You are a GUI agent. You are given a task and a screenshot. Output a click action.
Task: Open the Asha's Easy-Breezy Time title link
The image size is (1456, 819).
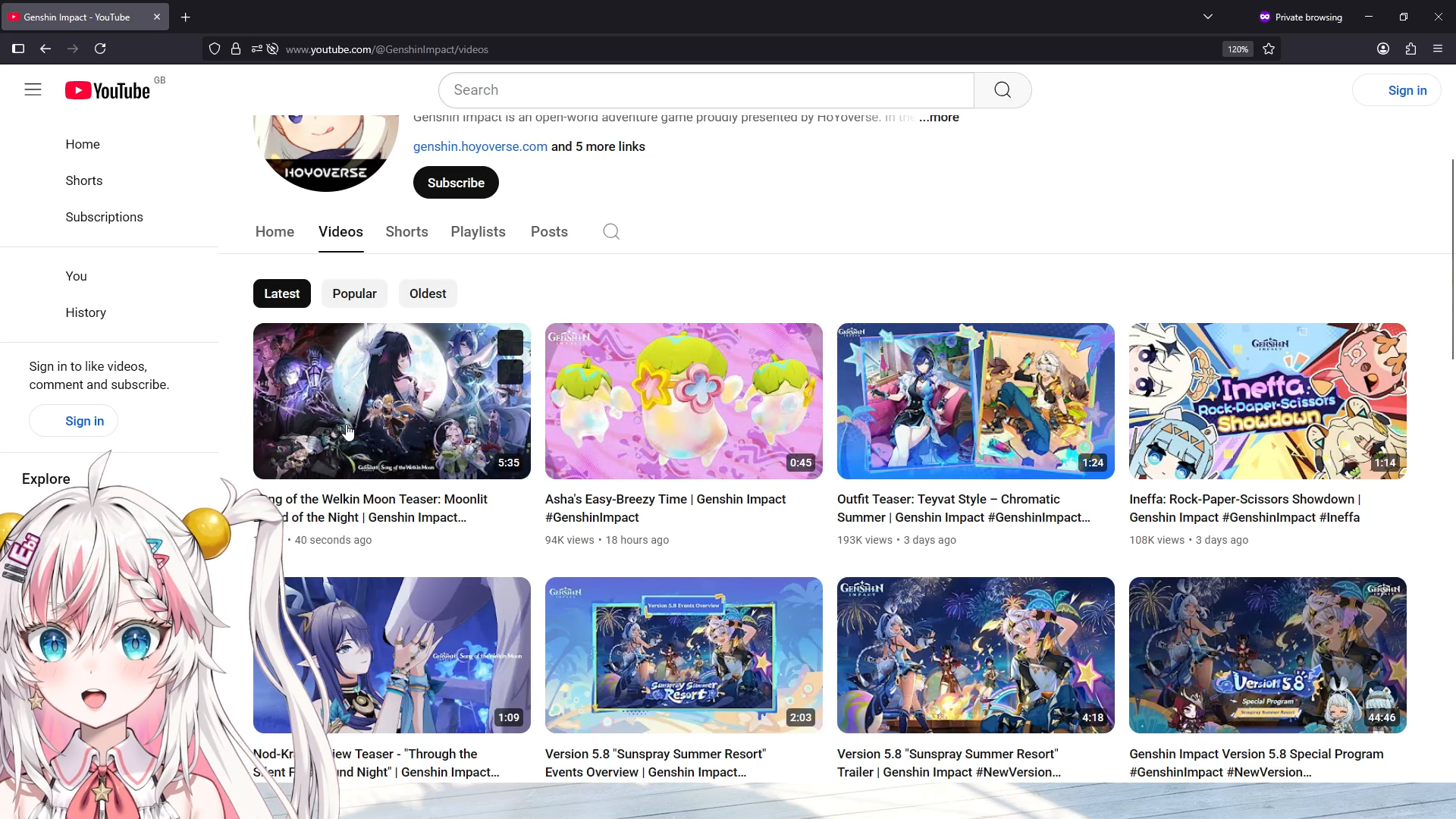(x=666, y=508)
